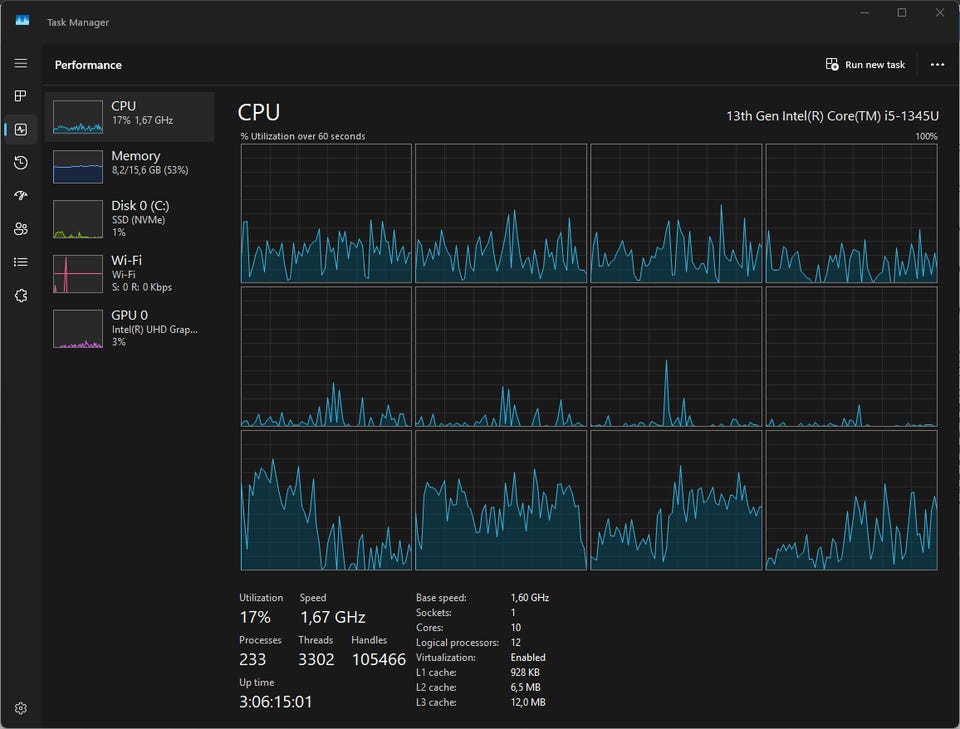View the Wi-Fi performance graph
960x729 pixels.
tap(129, 272)
